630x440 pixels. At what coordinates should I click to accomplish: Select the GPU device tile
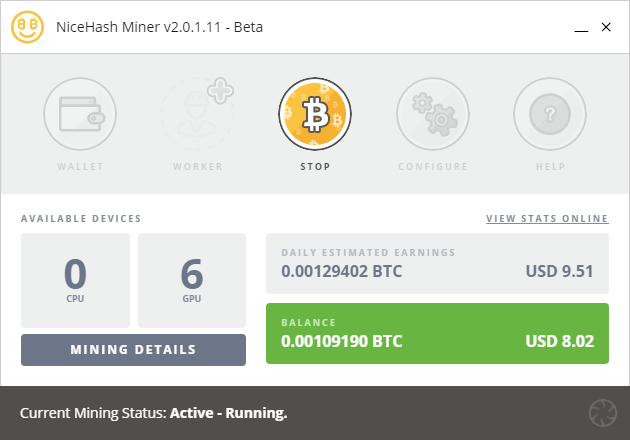[x=192, y=280]
